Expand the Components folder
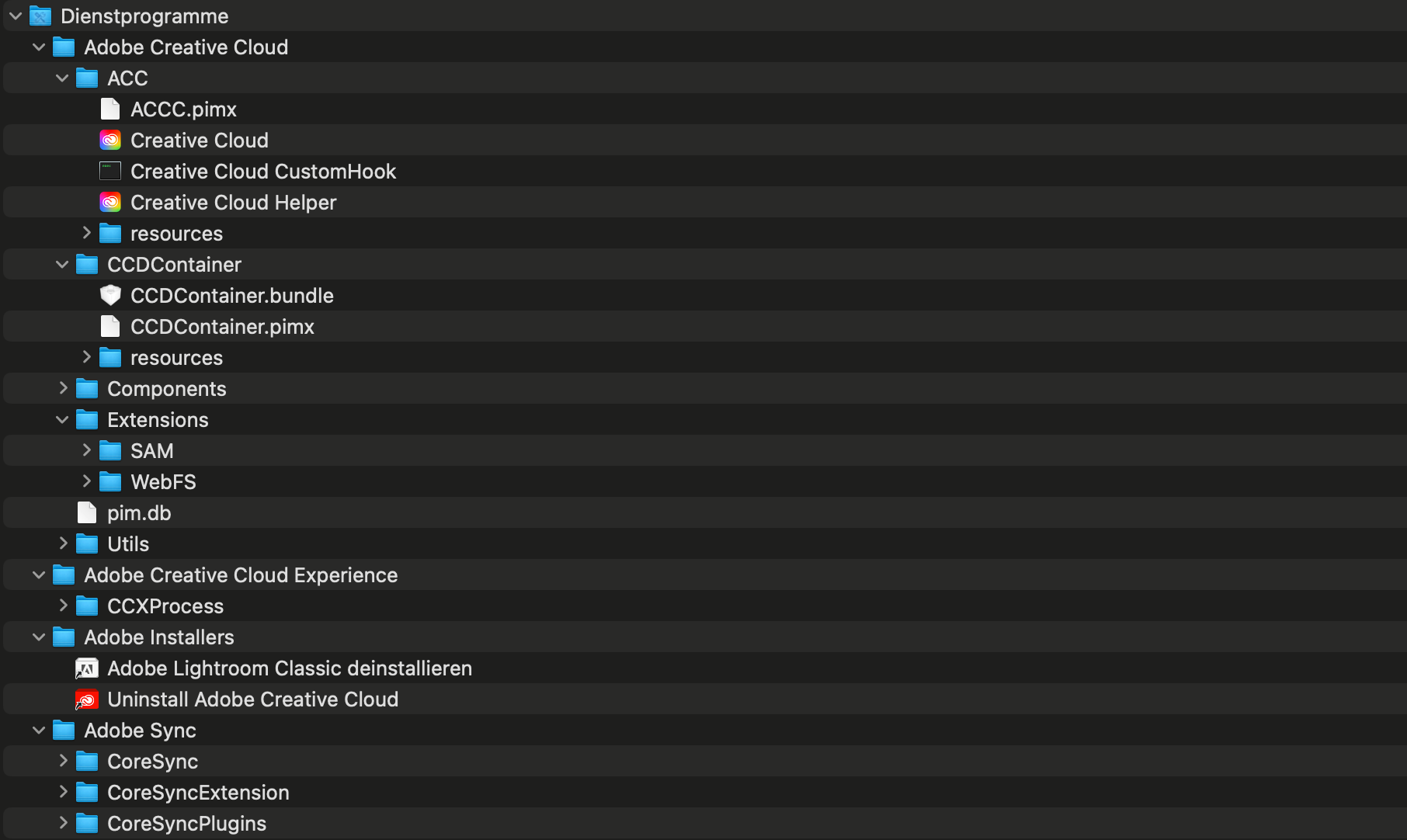This screenshot has width=1407, height=840. click(63, 388)
